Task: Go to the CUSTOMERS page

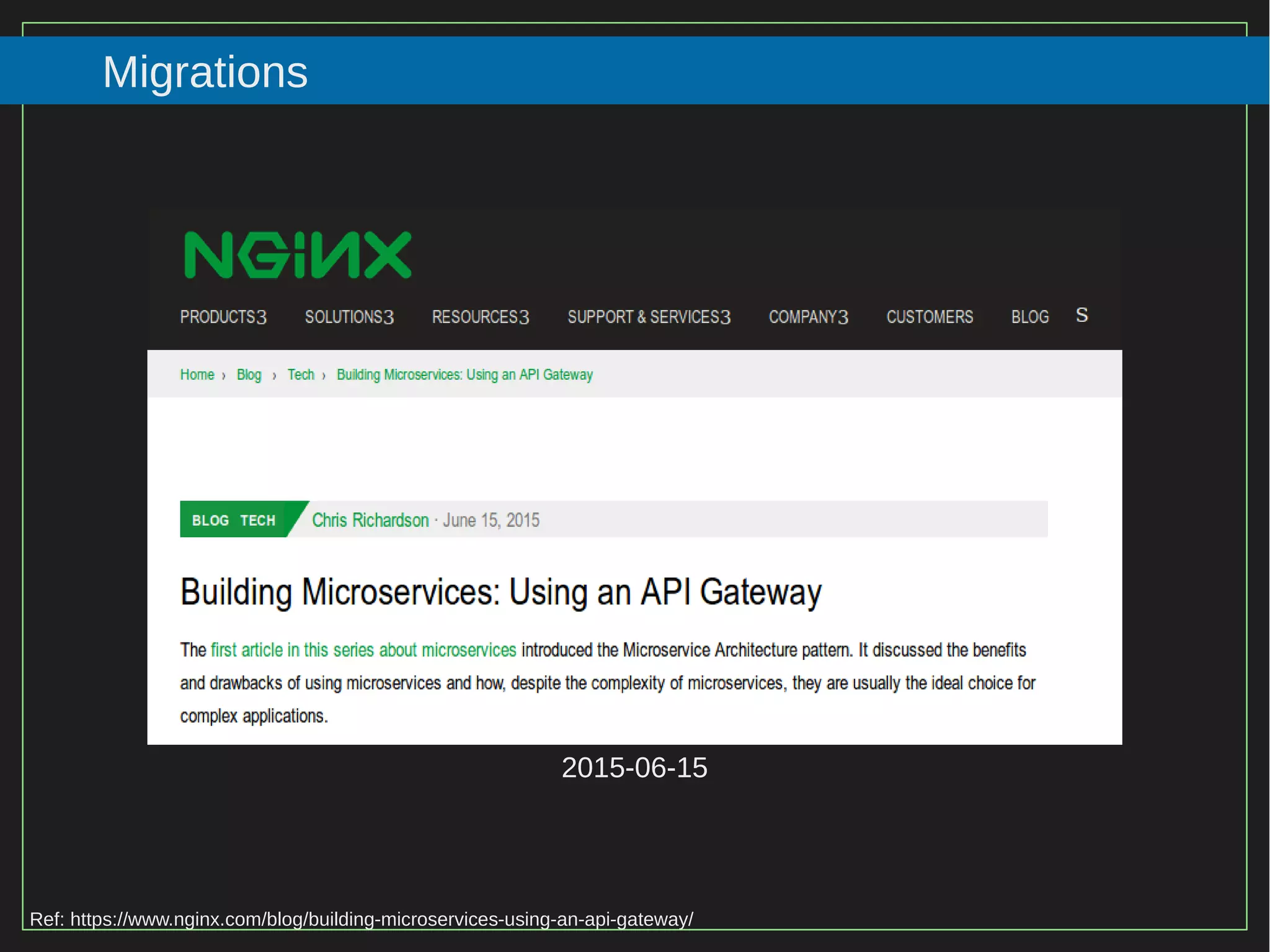Action: point(930,317)
